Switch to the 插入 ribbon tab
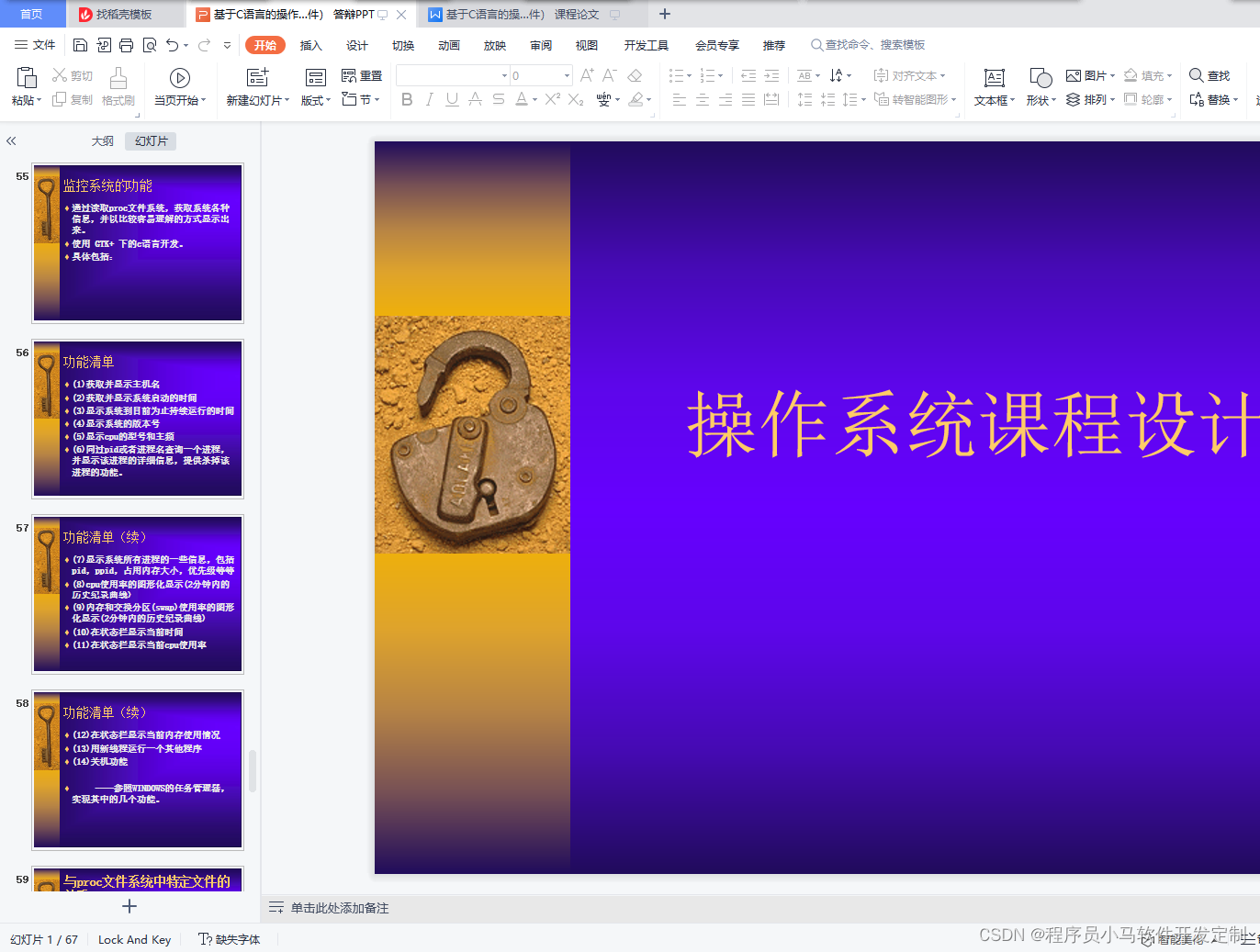The image size is (1260, 952). (310, 44)
